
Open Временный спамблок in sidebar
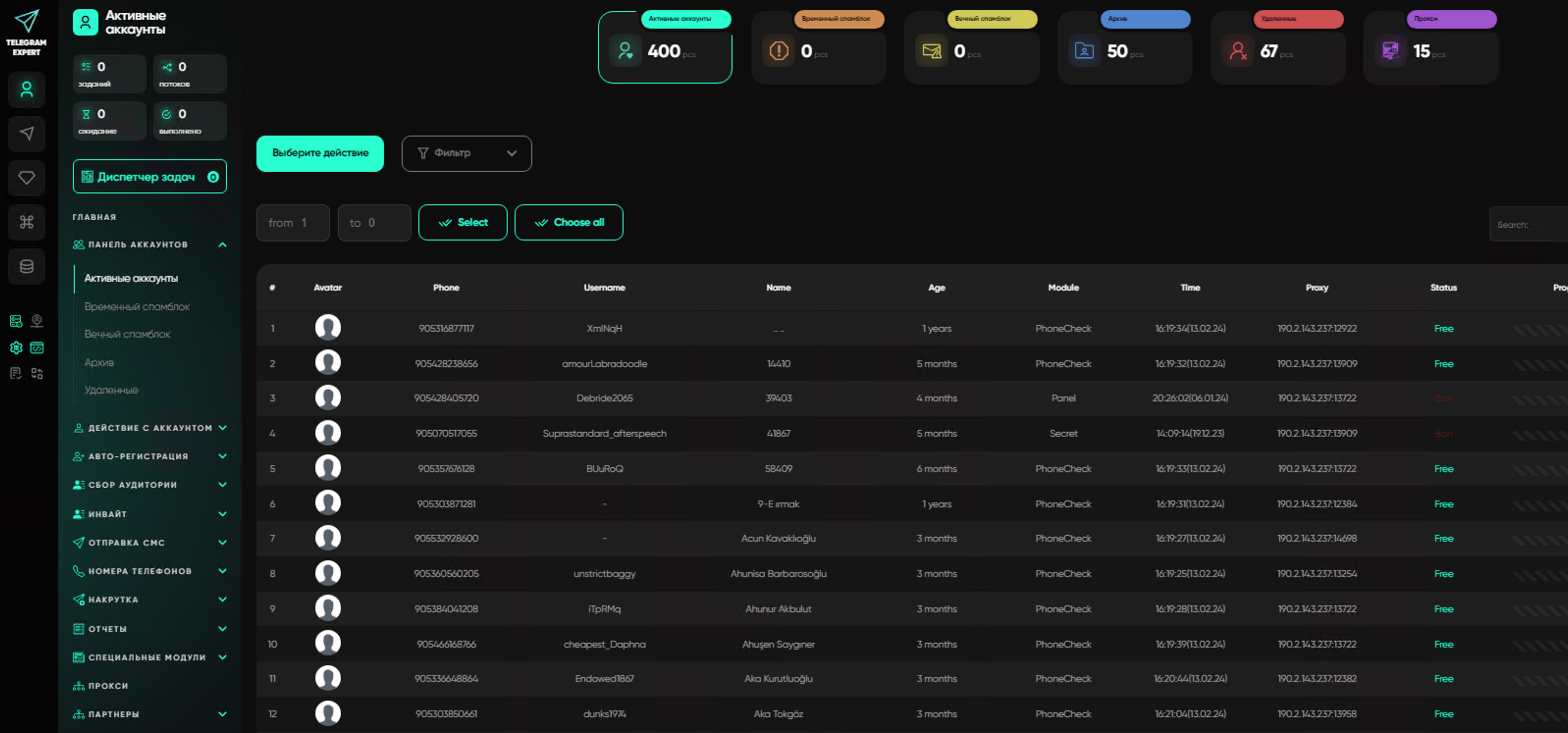tap(137, 307)
